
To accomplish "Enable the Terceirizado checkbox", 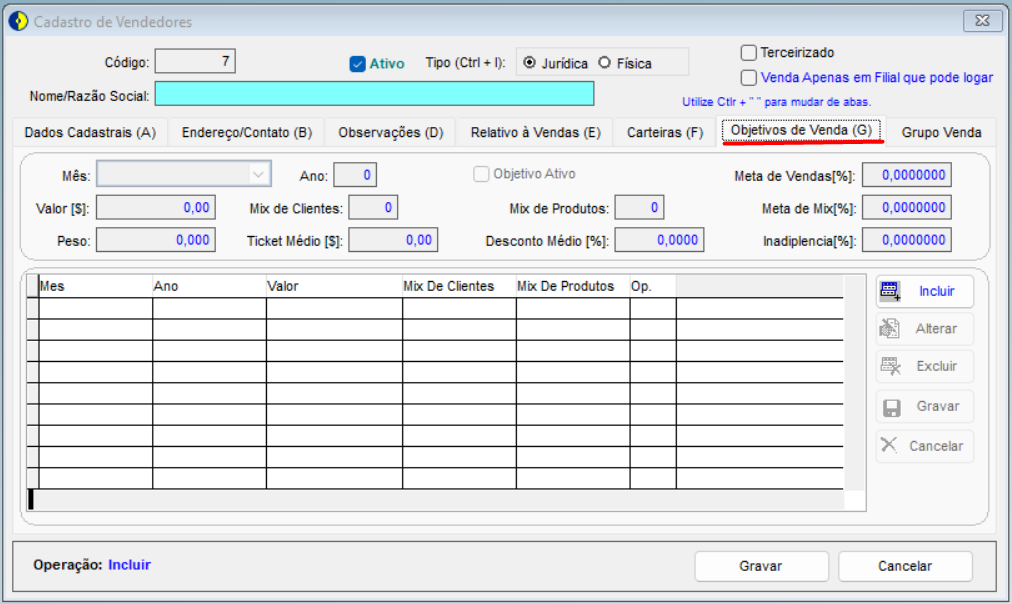I will (x=749, y=52).
